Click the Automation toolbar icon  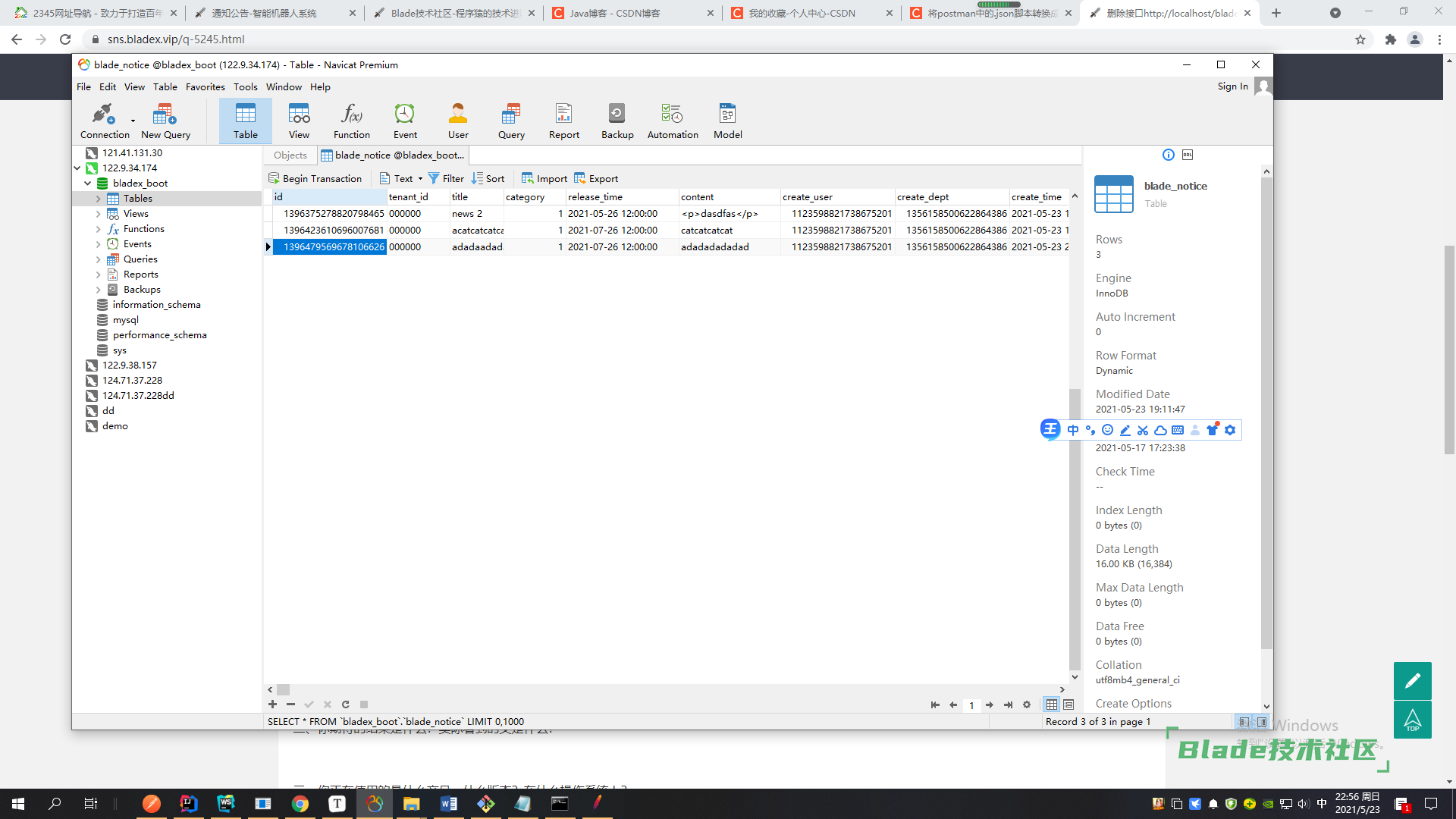[x=673, y=121]
